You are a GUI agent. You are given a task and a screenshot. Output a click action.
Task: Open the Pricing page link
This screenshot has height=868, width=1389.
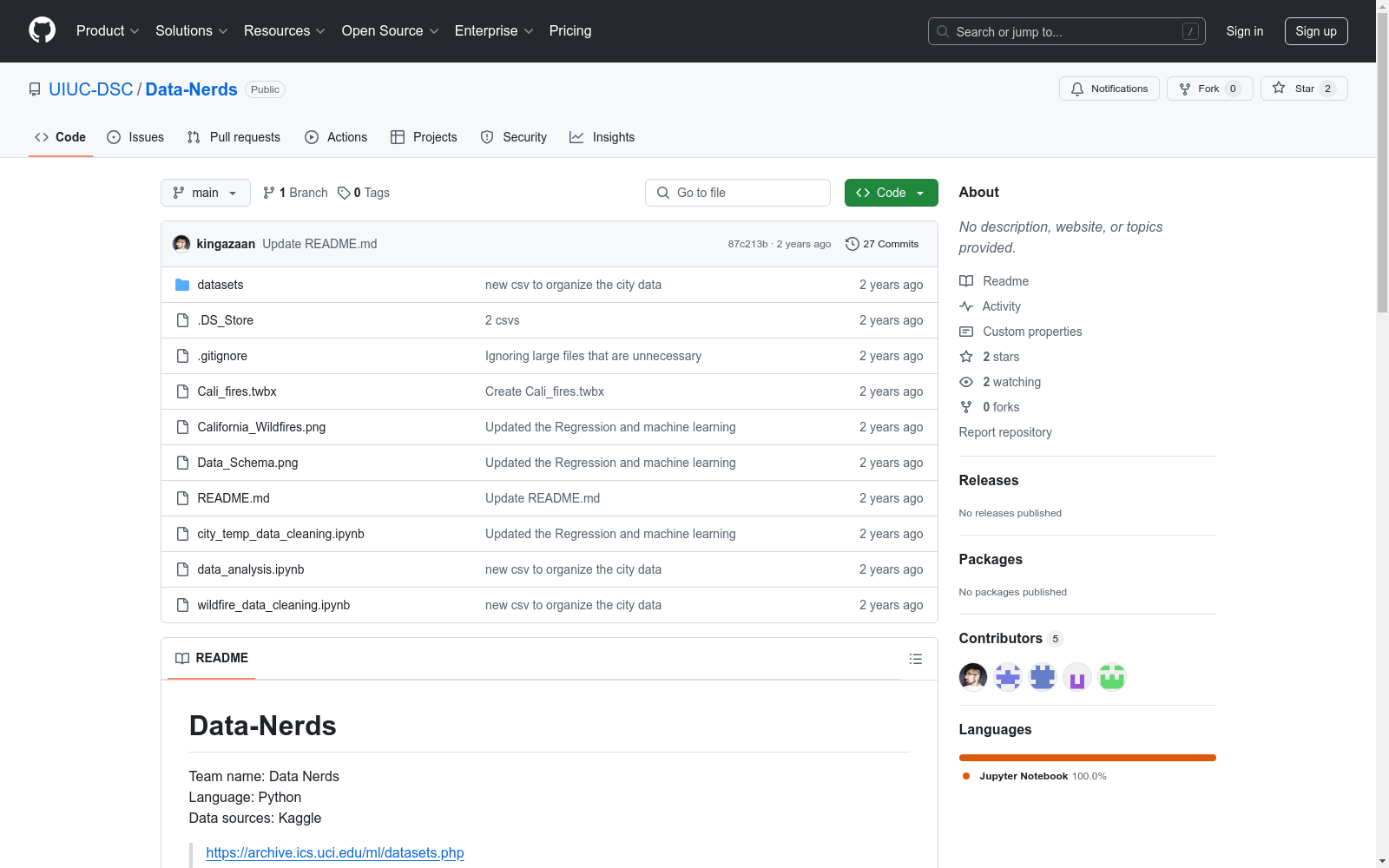coord(570,31)
